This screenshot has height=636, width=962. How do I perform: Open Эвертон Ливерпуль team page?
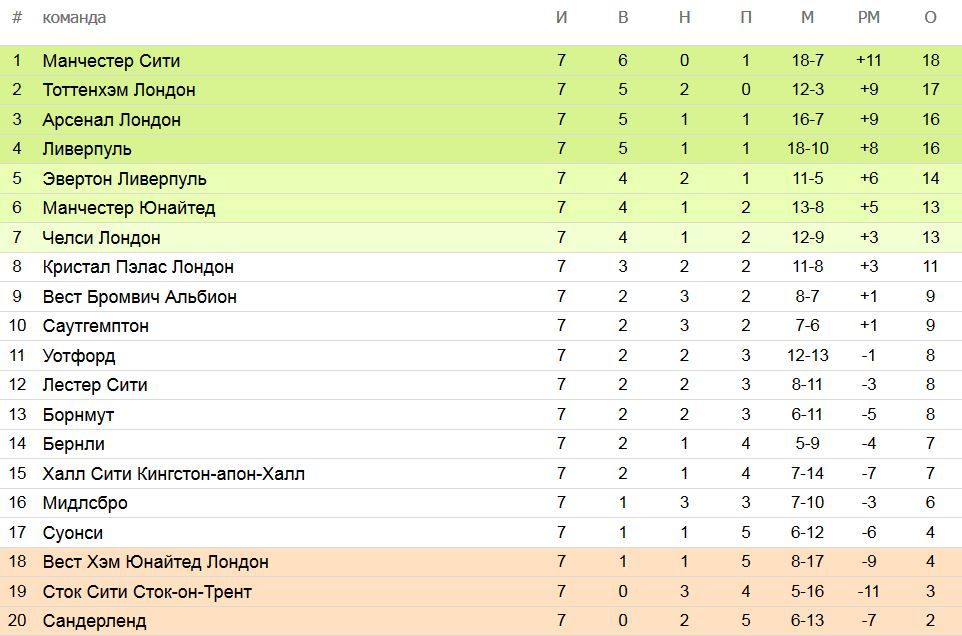tap(125, 179)
